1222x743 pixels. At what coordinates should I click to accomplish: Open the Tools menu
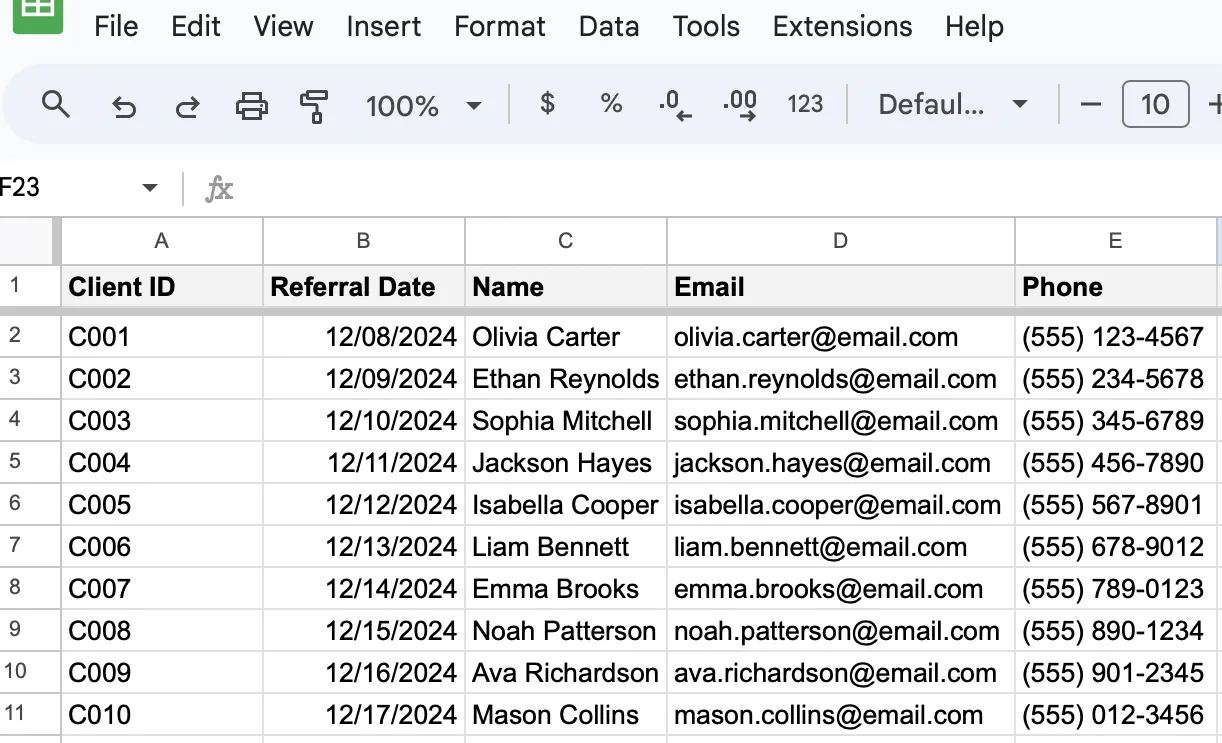[706, 26]
